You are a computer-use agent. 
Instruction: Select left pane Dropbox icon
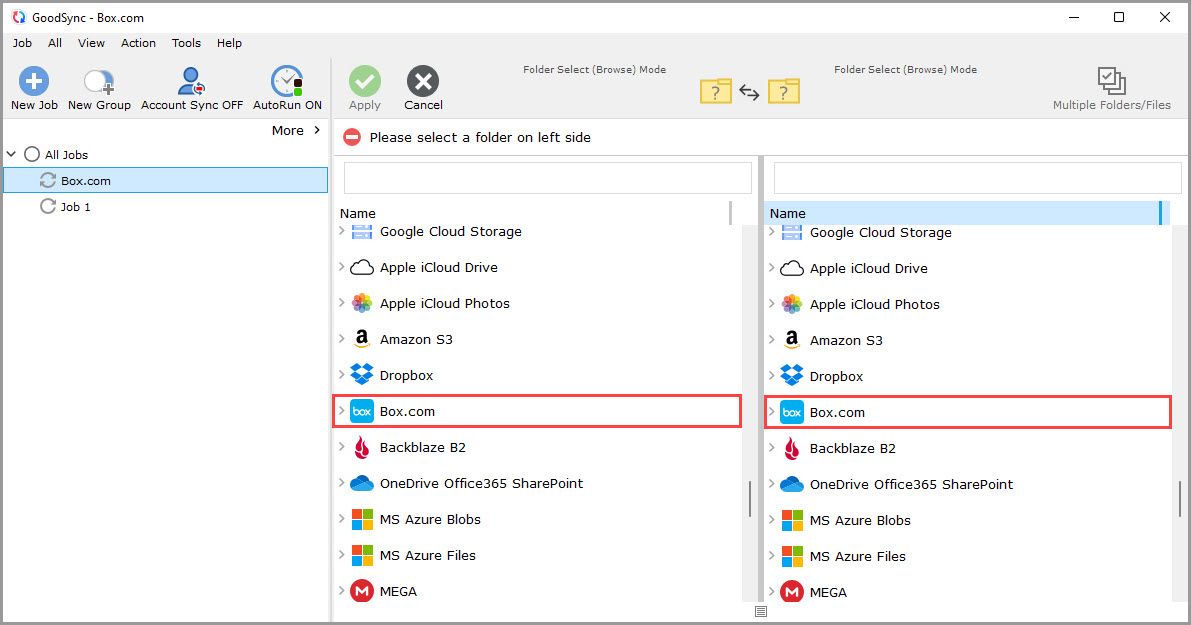coord(362,375)
